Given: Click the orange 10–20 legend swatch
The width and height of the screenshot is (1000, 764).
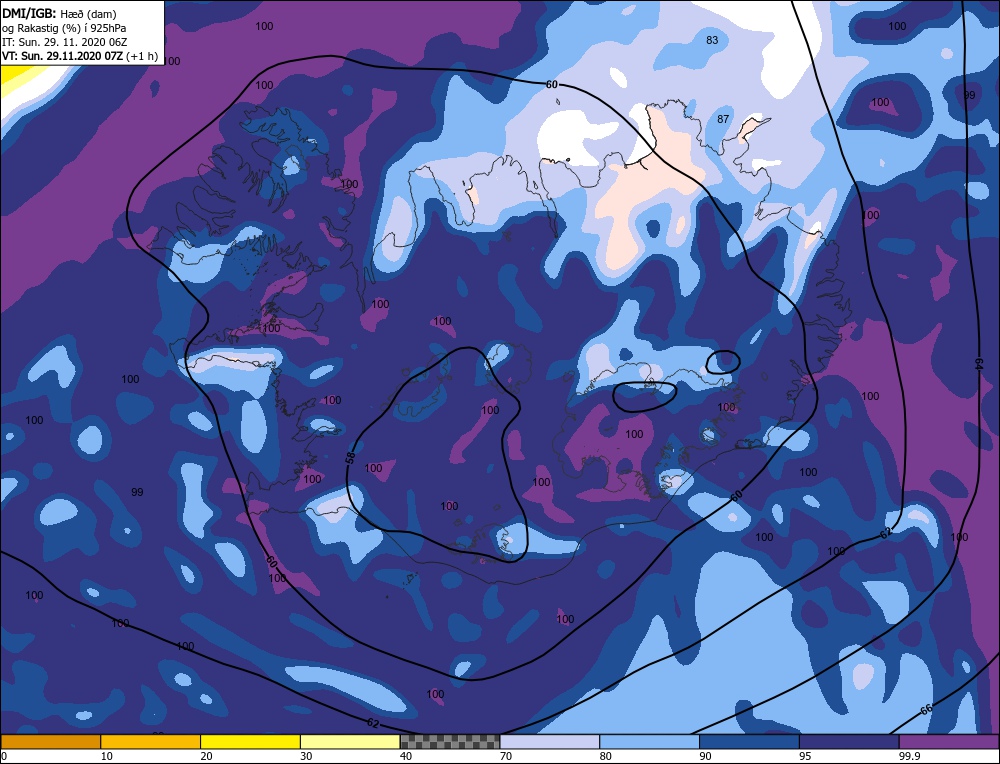Looking at the screenshot, I should pyautogui.click(x=151, y=742).
